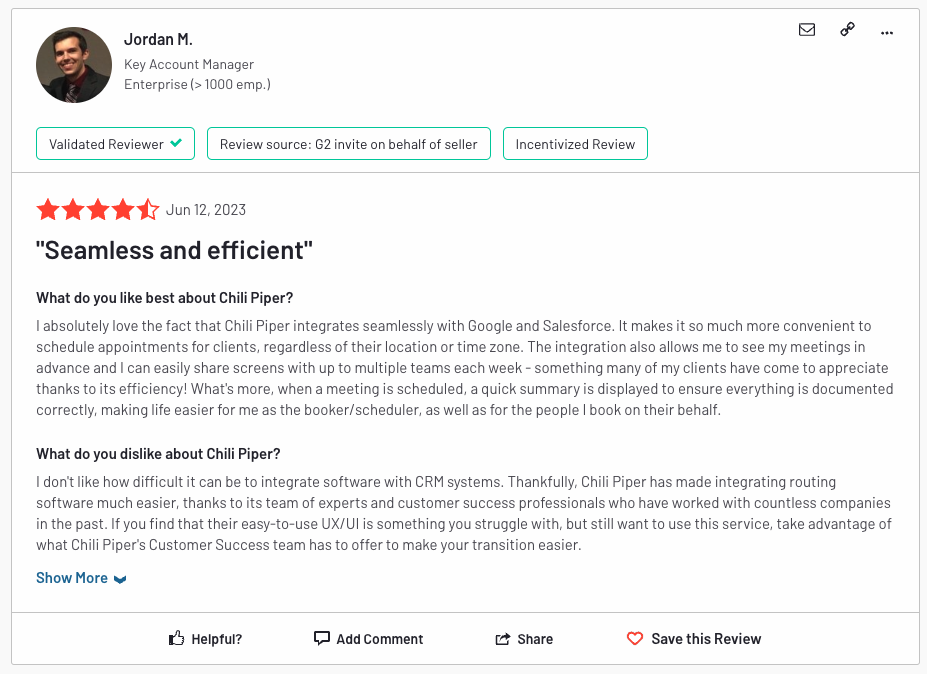Click the Jun 12, 2023 review date
This screenshot has height=674, width=927.
click(x=206, y=210)
